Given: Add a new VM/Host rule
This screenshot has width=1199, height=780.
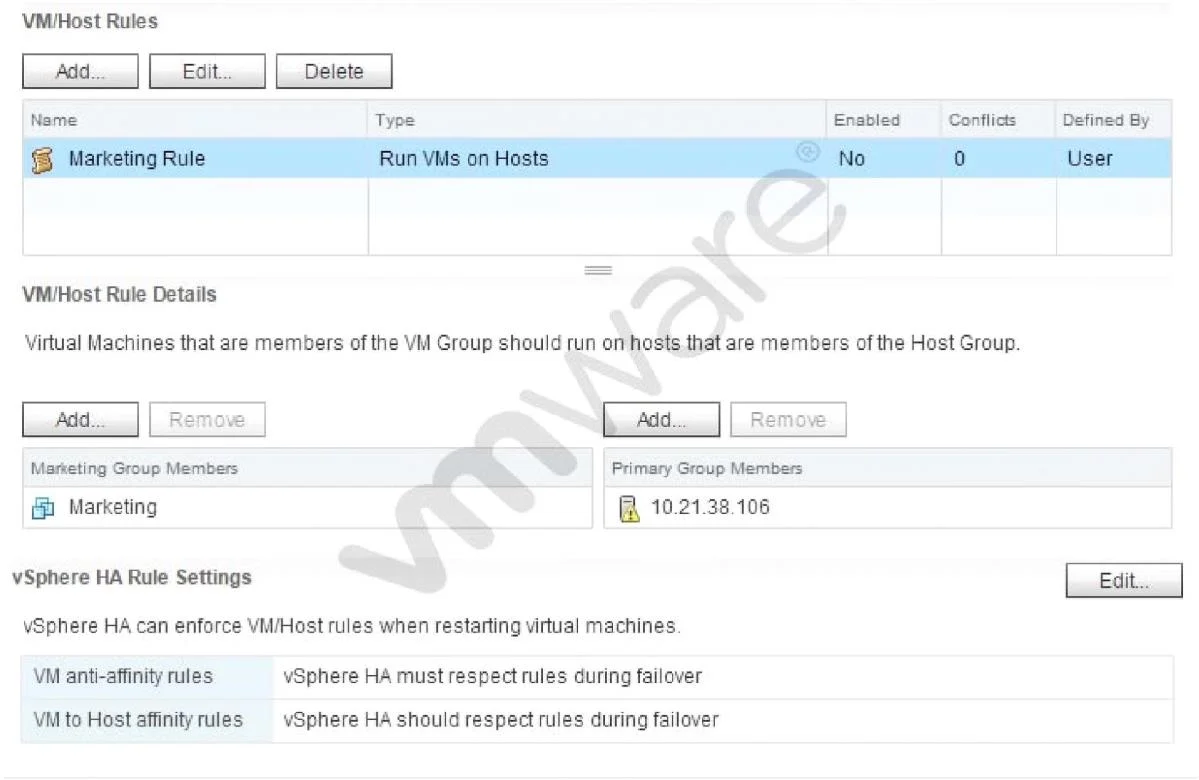Looking at the screenshot, I should (80, 71).
